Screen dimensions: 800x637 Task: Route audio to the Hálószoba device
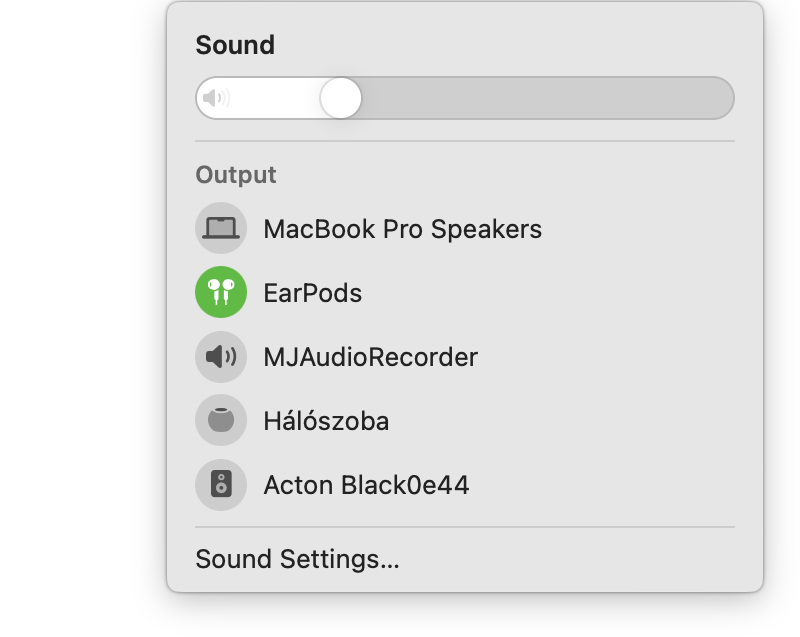(x=326, y=421)
